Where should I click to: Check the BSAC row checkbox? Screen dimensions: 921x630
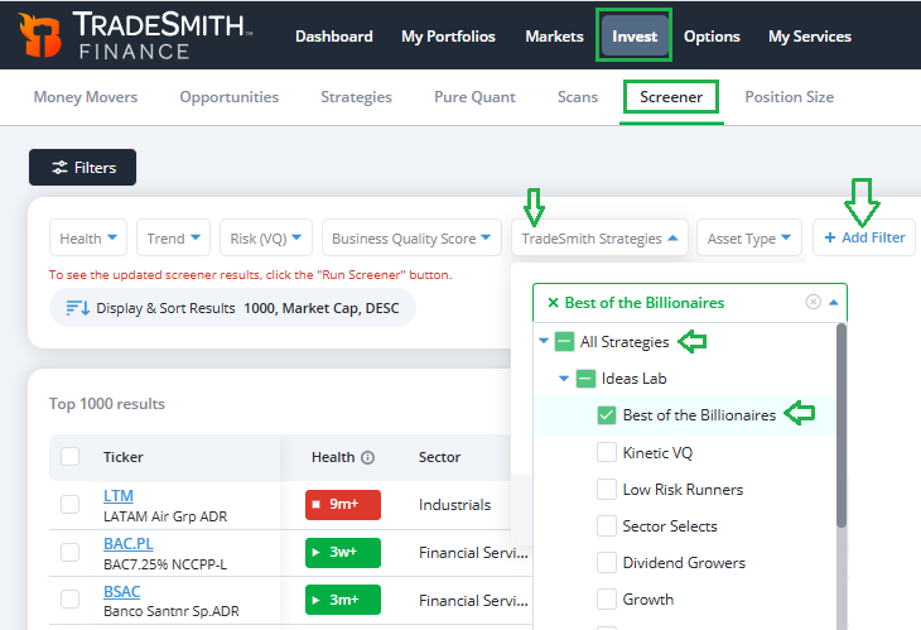(x=70, y=599)
